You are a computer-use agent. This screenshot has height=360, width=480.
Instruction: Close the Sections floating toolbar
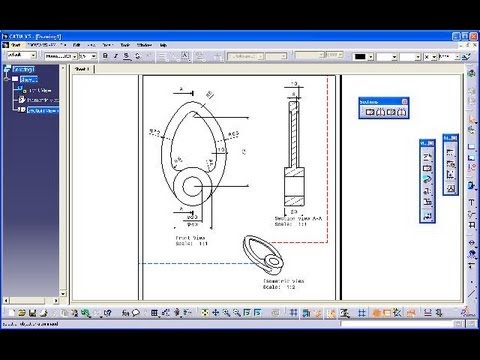click(404, 102)
